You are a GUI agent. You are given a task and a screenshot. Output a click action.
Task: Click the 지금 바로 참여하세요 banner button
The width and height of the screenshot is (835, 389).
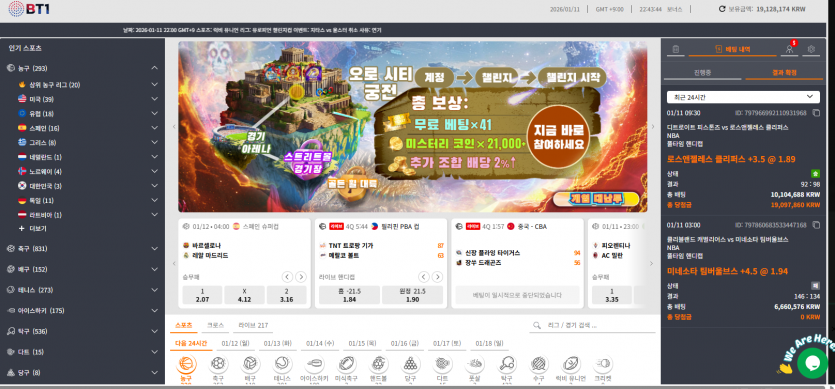[558, 137]
